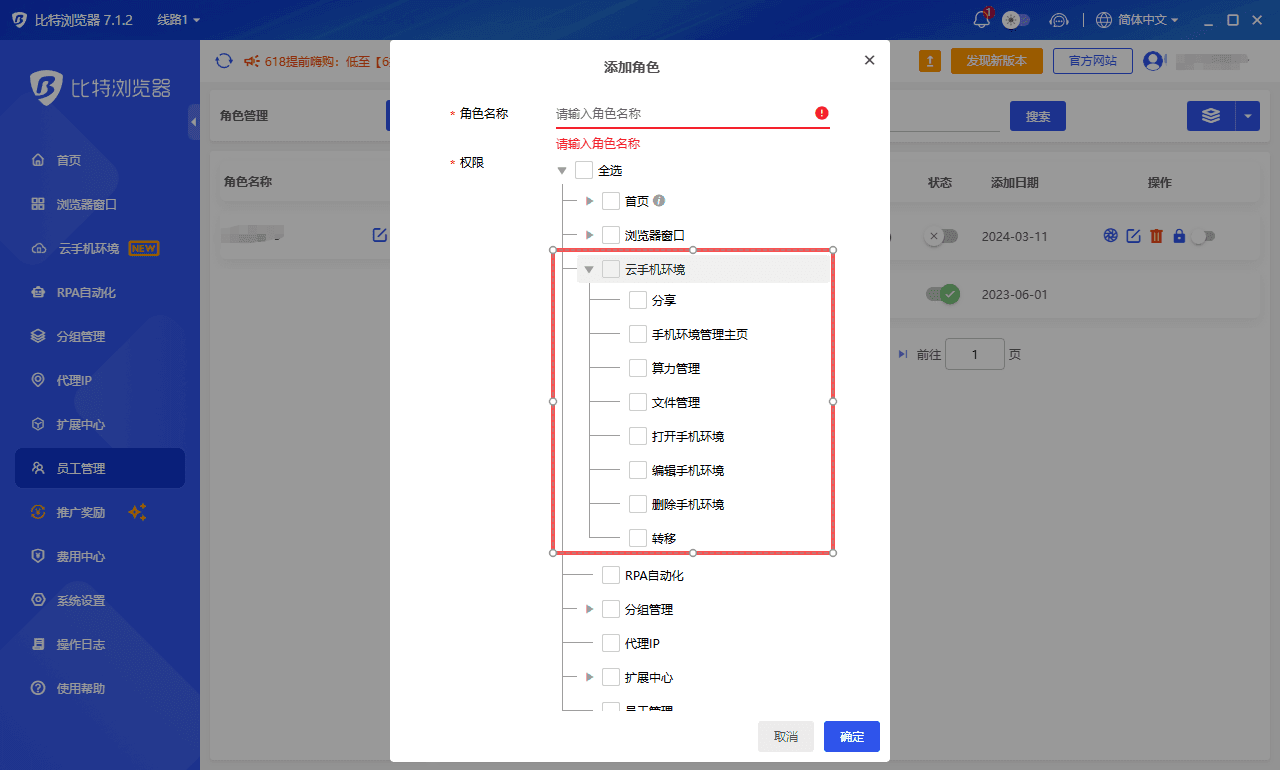Toggle the light/dark theme switch
The image size is (1280, 770).
pyautogui.click(x=1016, y=20)
